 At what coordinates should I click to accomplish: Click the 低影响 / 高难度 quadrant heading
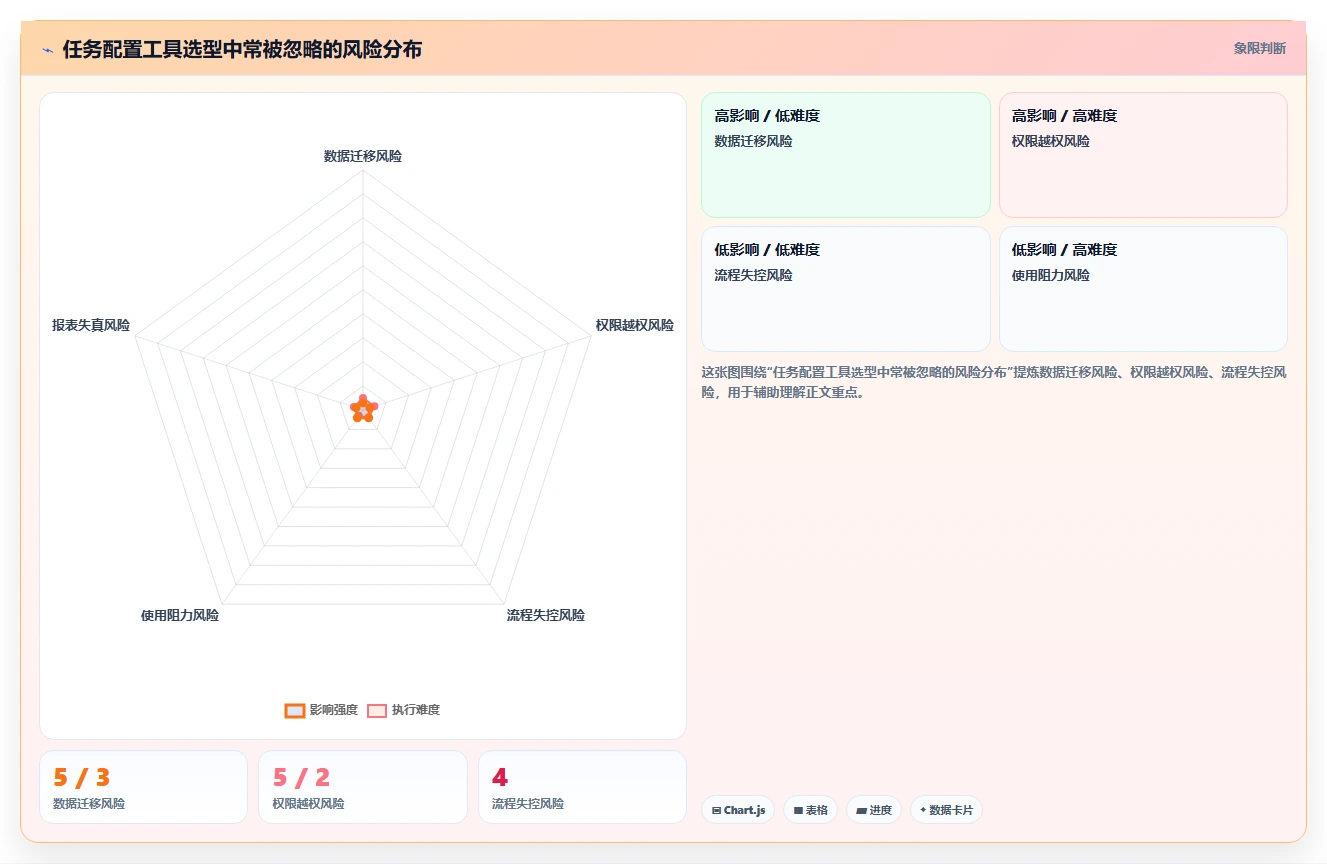coord(1064,250)
